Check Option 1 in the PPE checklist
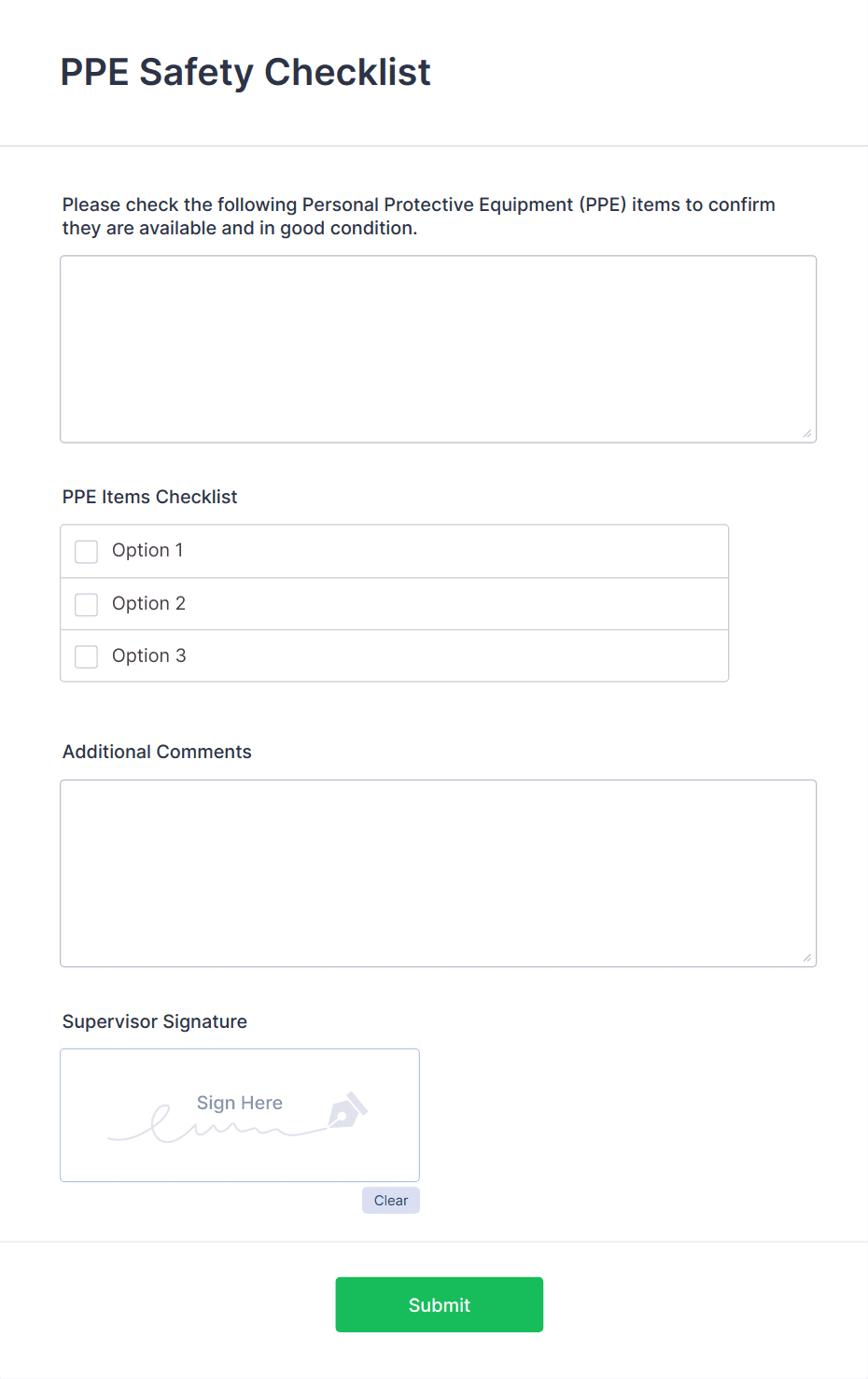 86,551
